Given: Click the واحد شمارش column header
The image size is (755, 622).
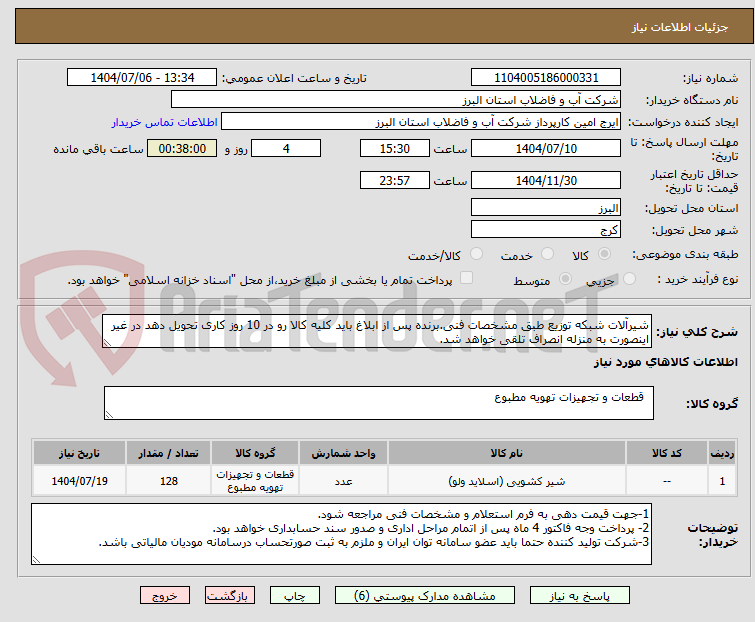Looking at the screenshot, I should click(x=343, y=453).
